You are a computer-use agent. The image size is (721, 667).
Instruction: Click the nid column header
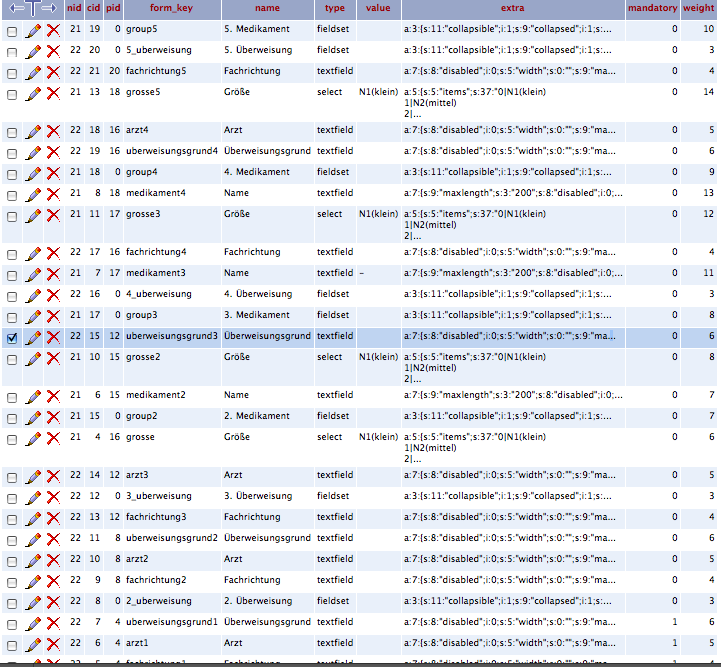click(74, 8)
